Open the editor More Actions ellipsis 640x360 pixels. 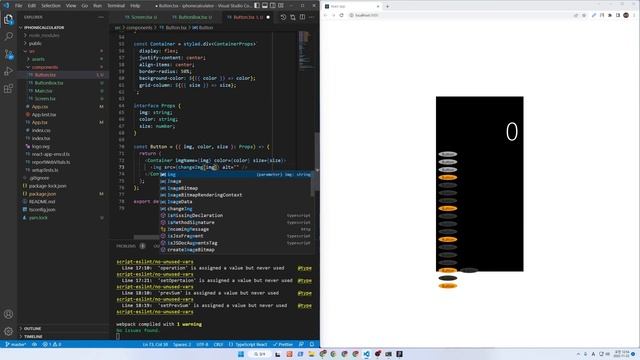[x=311, y=17]
